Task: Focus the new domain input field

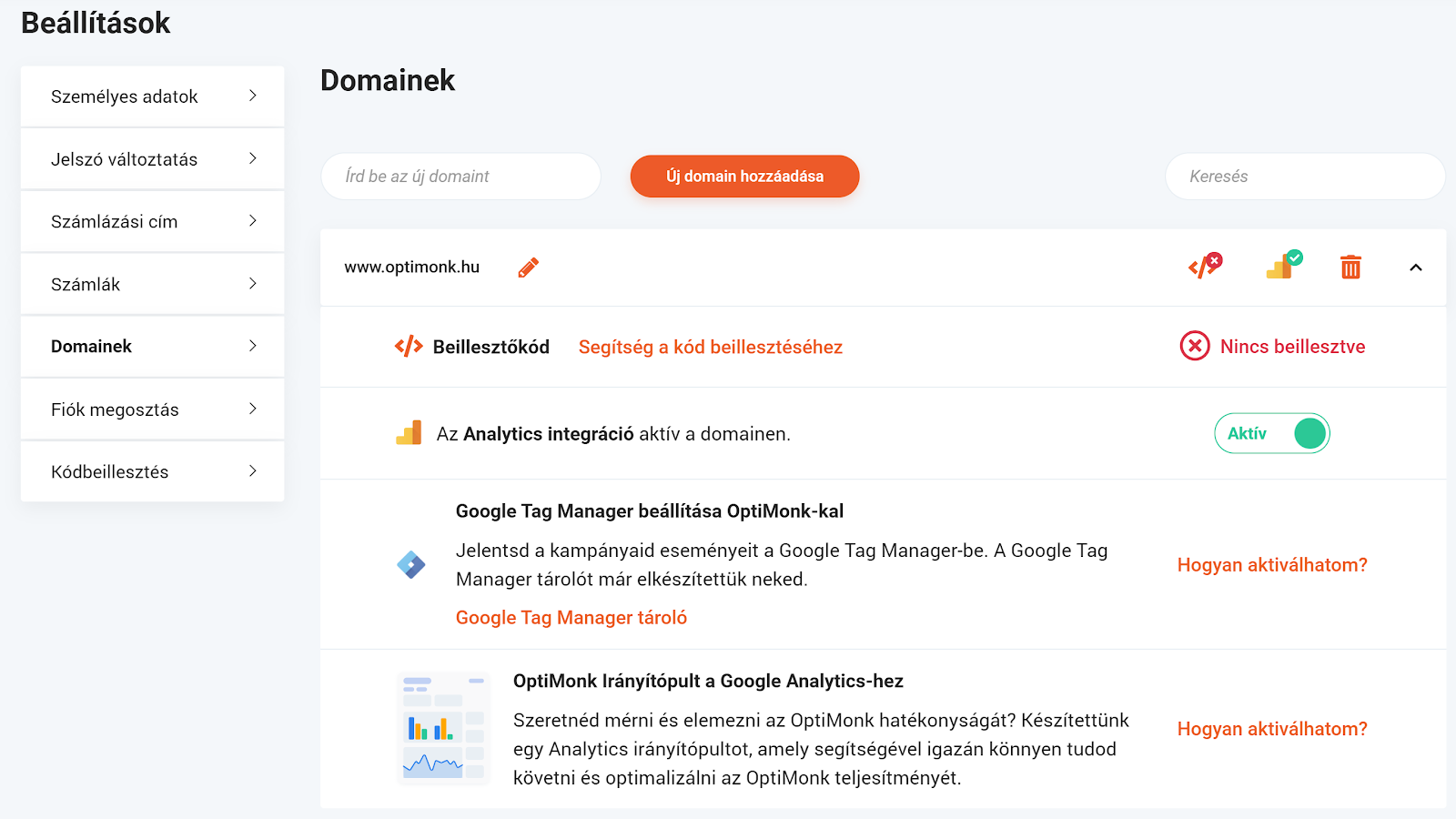Action: (461, 177)
